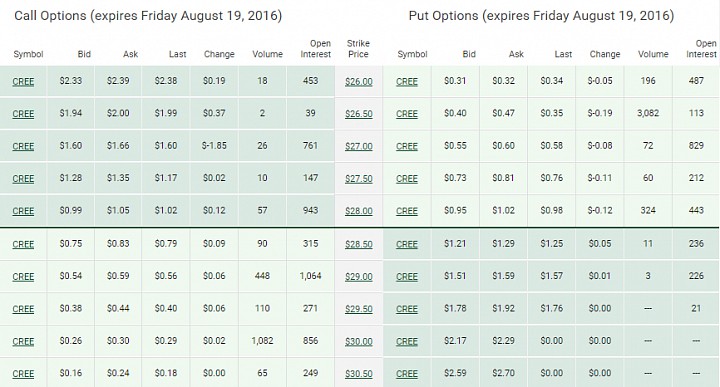Image resolution: width=720 pixels, height=387 pixels.
Task: Click CREE call symbol with $0.16 bid
Action: (x=23, y=374)
